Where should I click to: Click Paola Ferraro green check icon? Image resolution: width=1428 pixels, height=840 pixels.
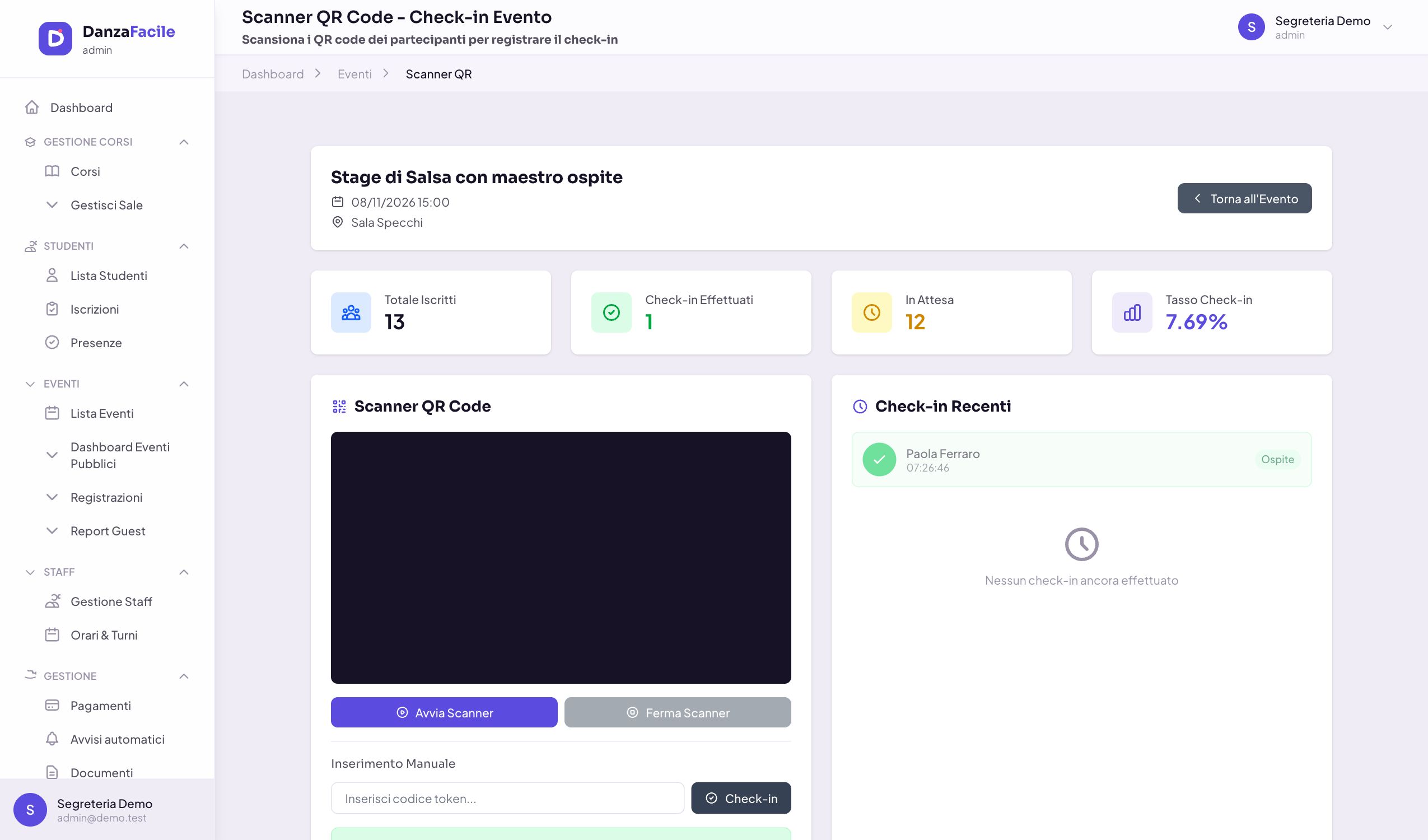879,460
